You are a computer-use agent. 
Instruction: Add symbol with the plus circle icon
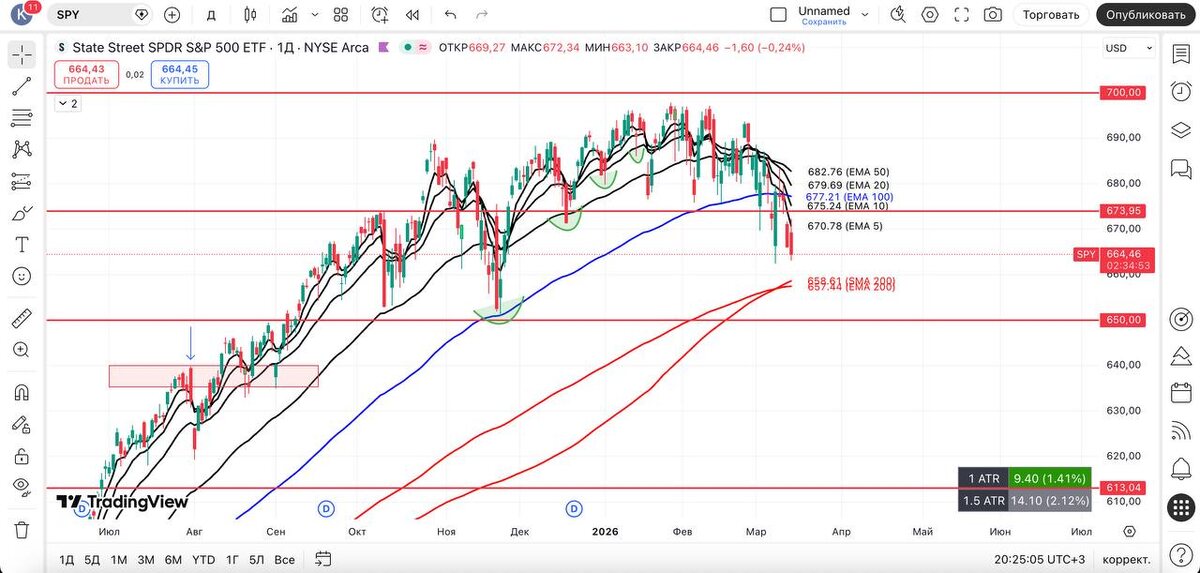tap(172, 15)
